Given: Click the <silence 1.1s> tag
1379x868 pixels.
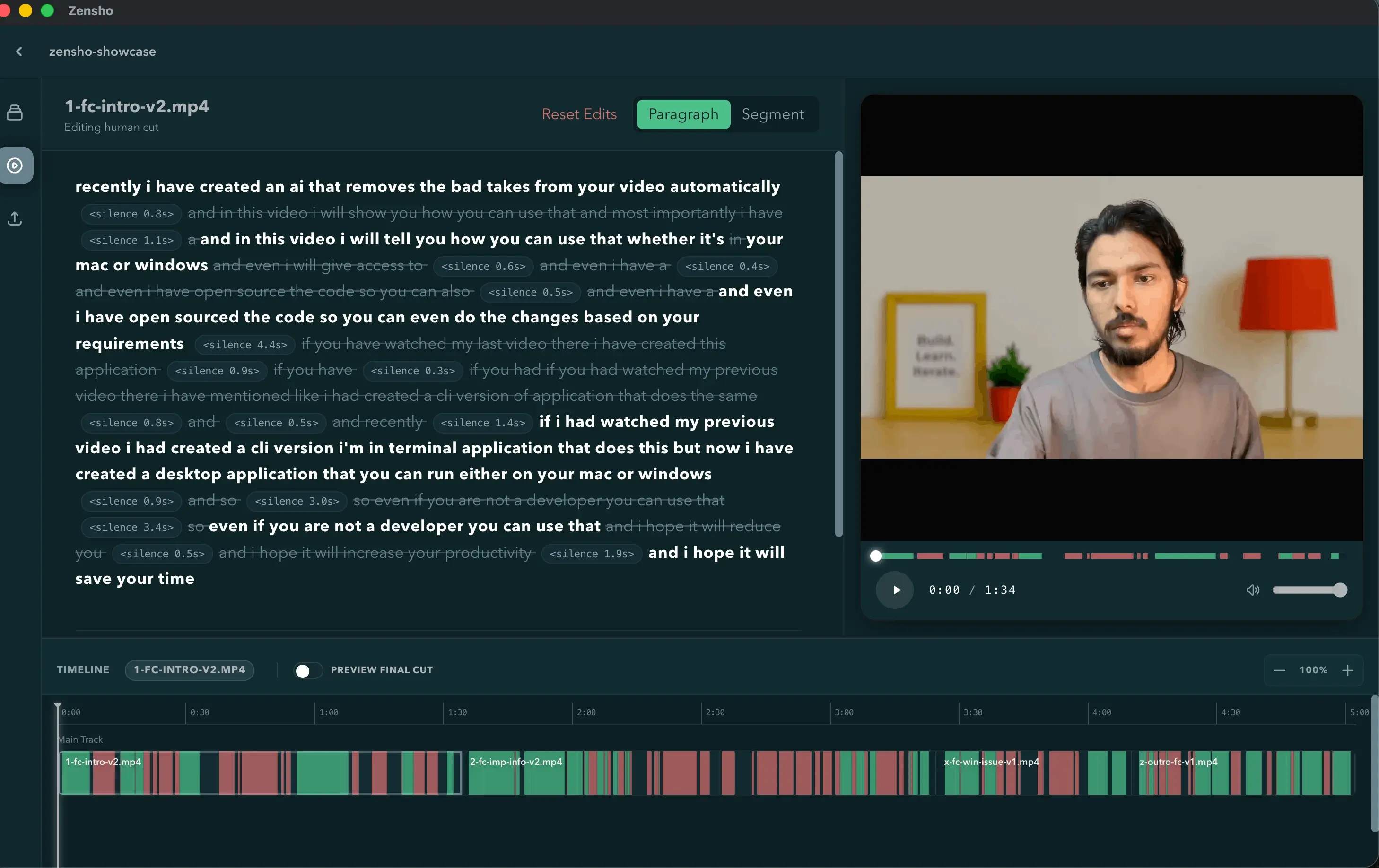Looking at the screenshot, I should pos(131,241).
